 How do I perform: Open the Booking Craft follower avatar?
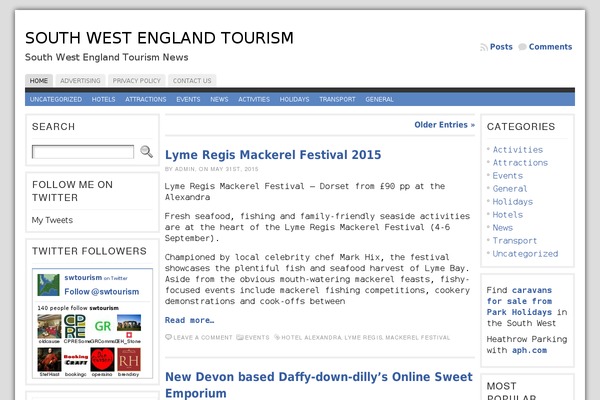76,360
